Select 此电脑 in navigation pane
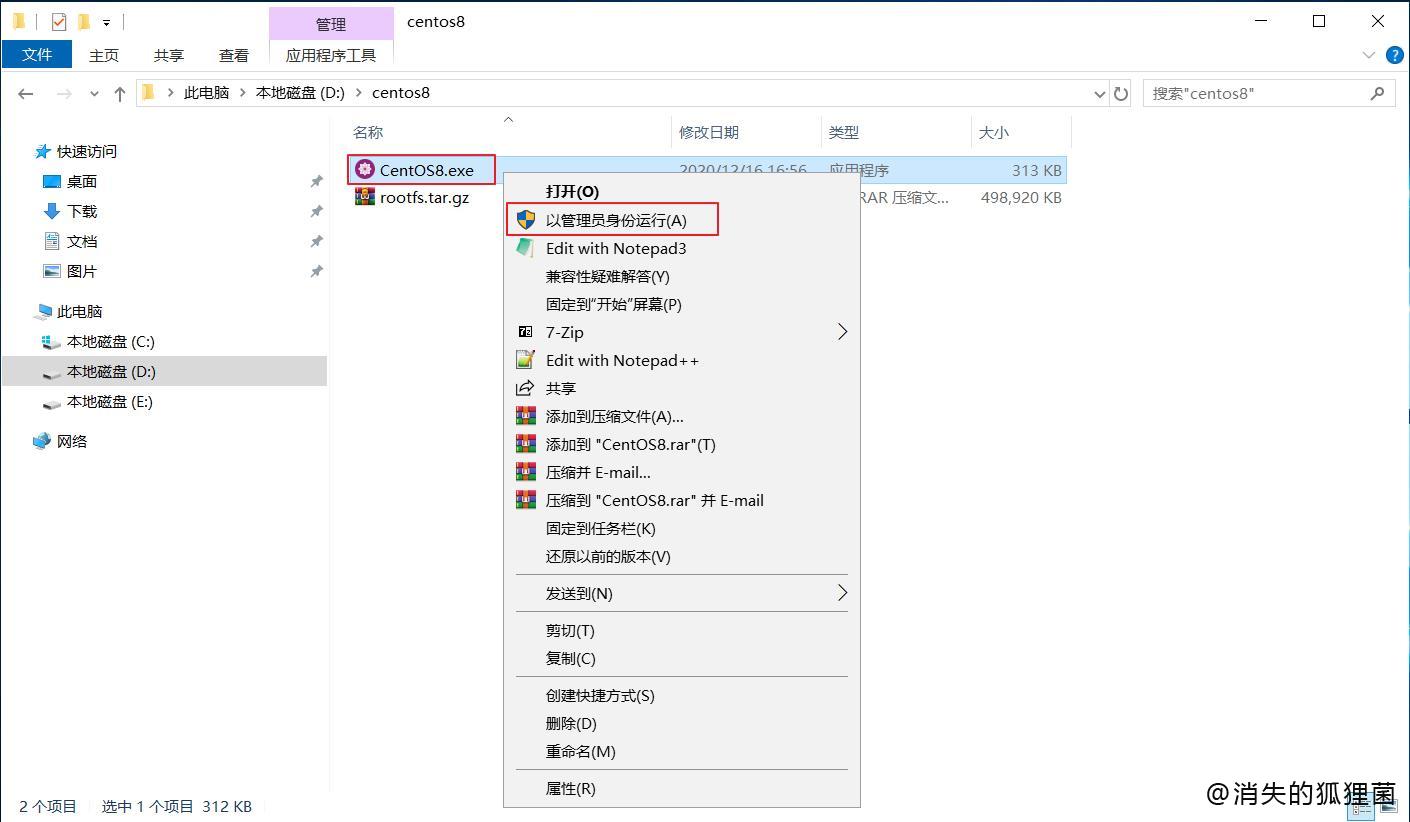The image size is (1410, 822). coord(79,311)
